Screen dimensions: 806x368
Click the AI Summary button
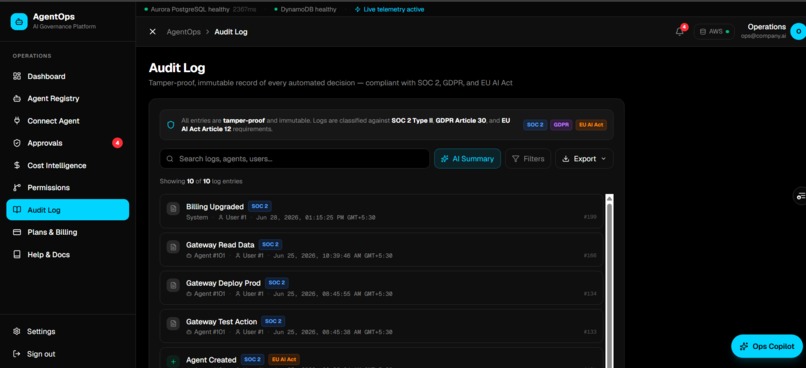click(x=467, y=159)
